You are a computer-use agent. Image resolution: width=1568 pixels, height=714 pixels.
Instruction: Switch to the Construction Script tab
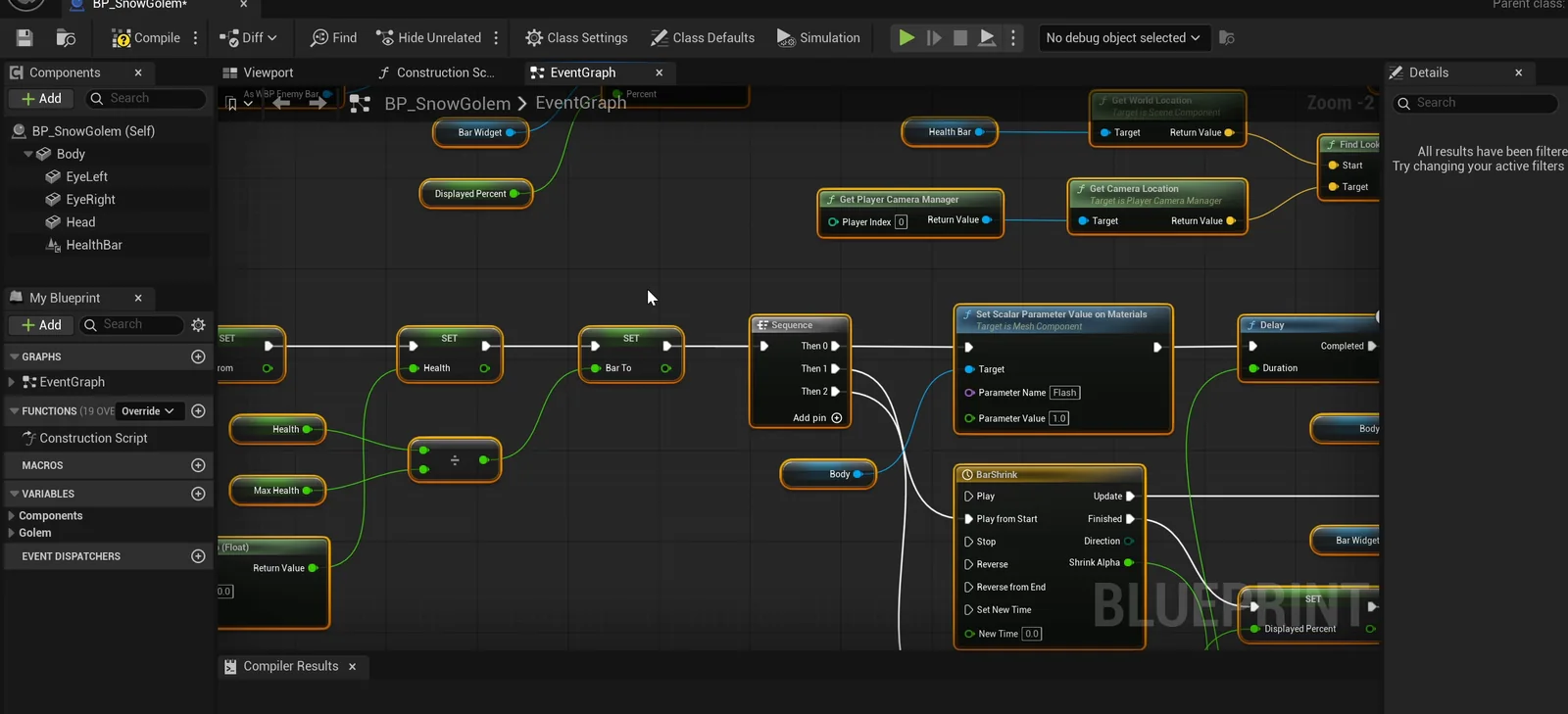point(436,72)
